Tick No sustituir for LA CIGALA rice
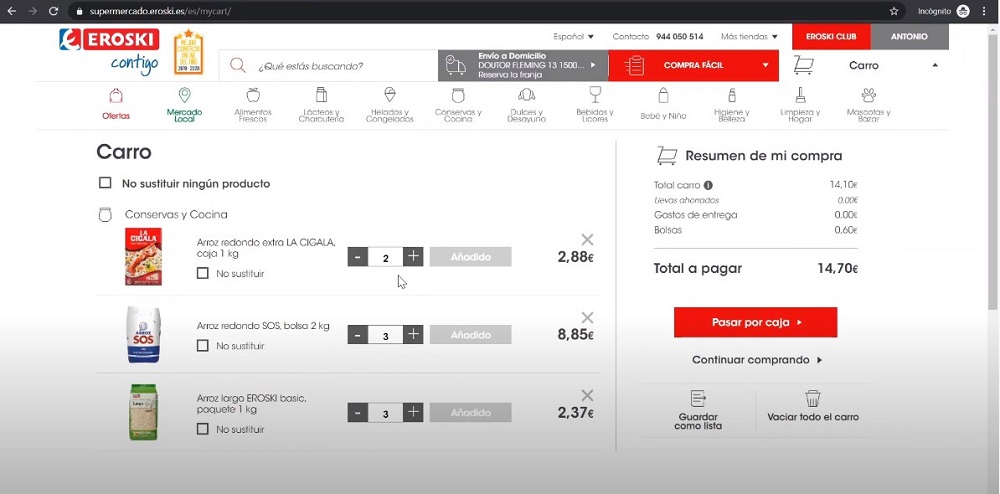 [203, 273]
